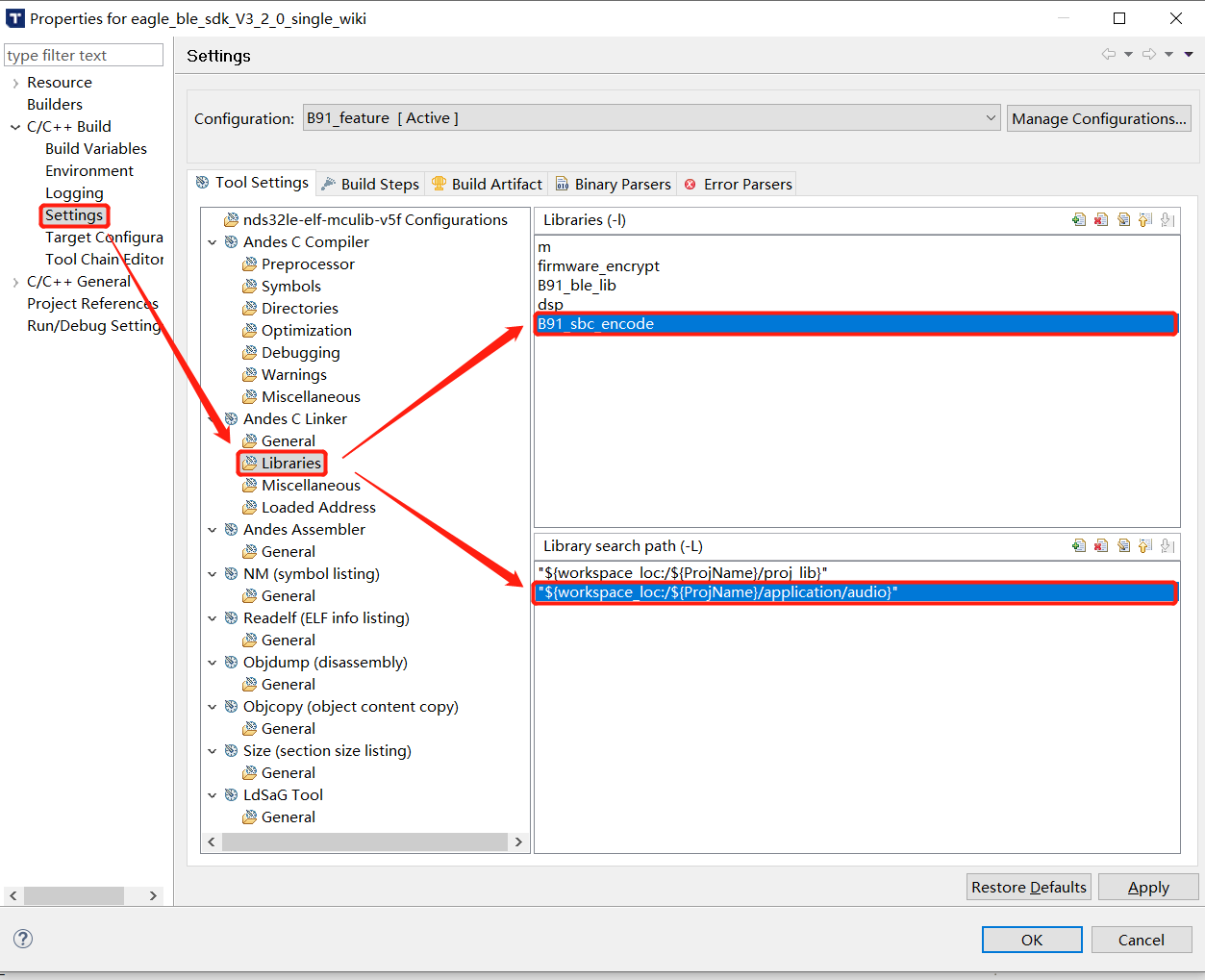
Task: Open the help question mark icon
Action: [23, 939]
